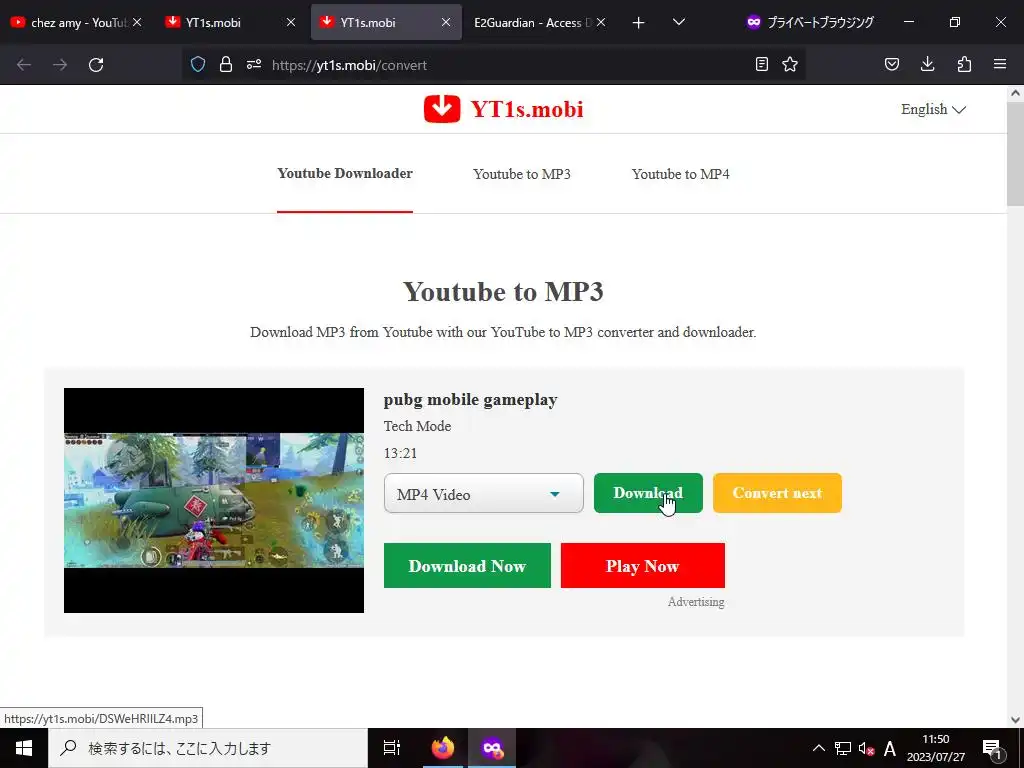Click the page vertical scrollbar thumb
The height and width of the screenshot is (768, 1024).
coord(1015,154)
